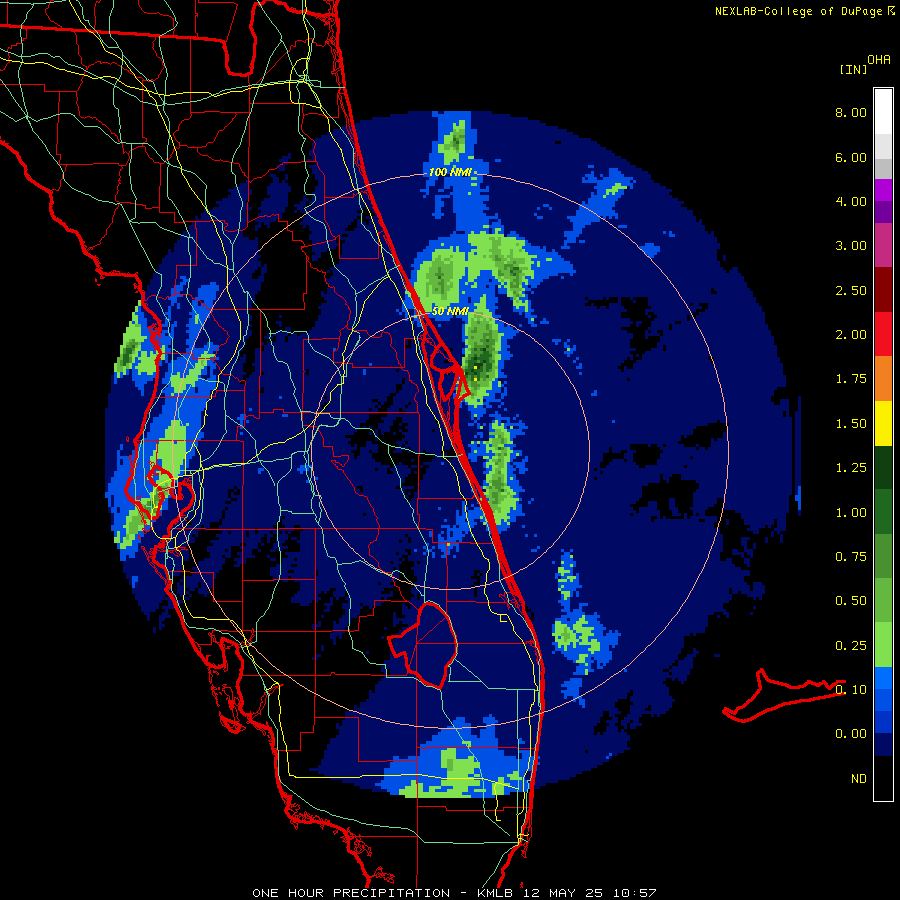Click the 4.00 legend value
The image size is (900, 900).
pos(851,201)
